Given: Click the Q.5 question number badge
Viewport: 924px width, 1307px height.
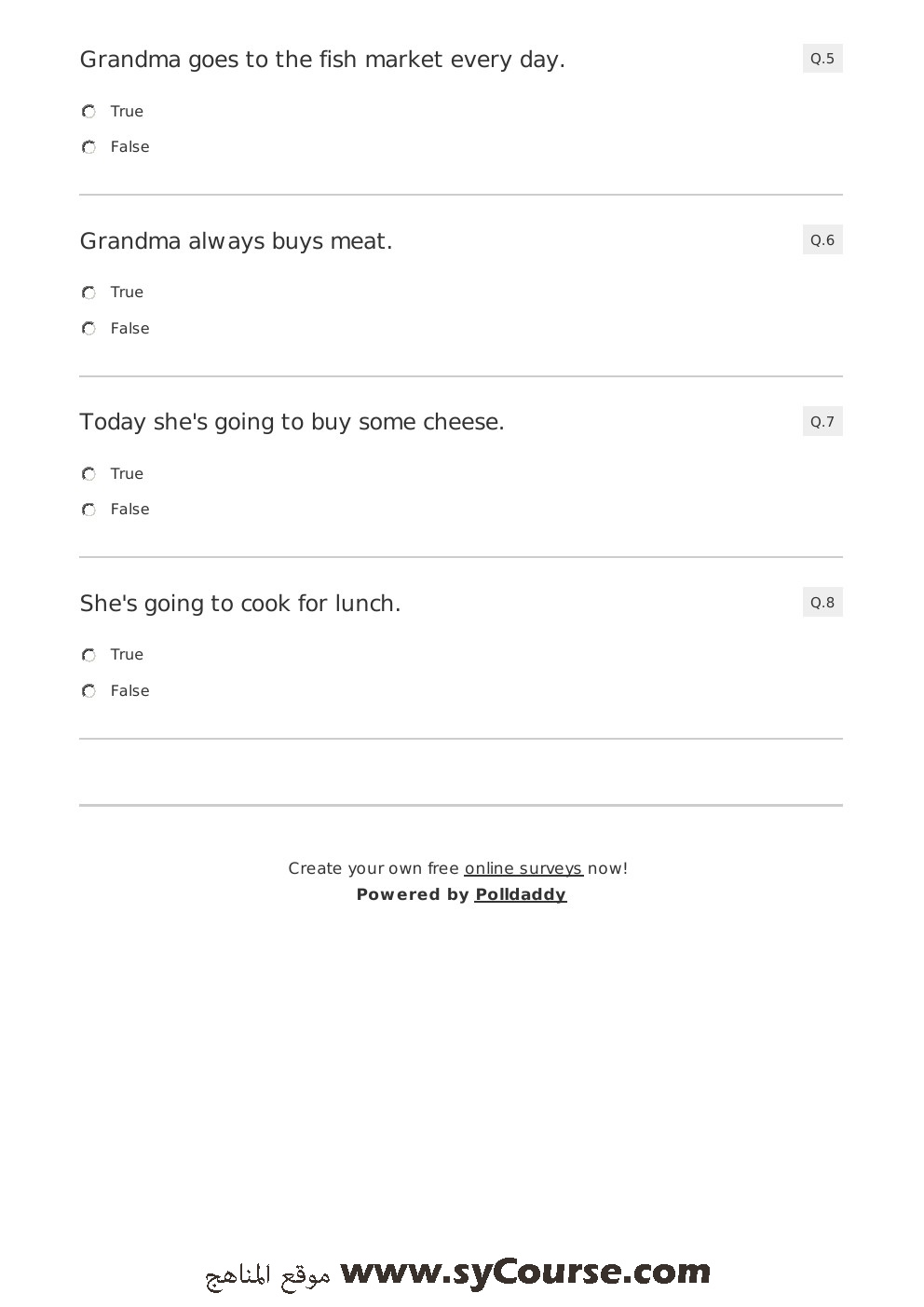Looking at the screenshot, I should pyautogui.click(x=822, y=59).
